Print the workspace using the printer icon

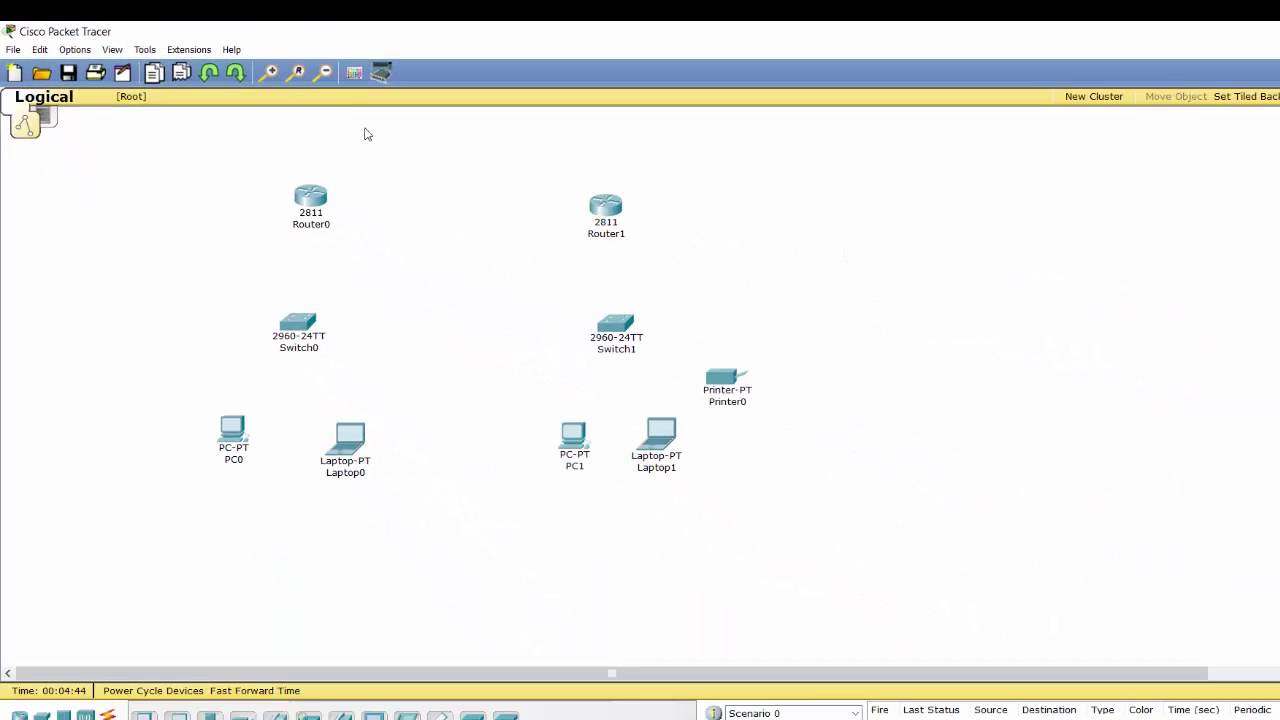[x=96, y=73]
